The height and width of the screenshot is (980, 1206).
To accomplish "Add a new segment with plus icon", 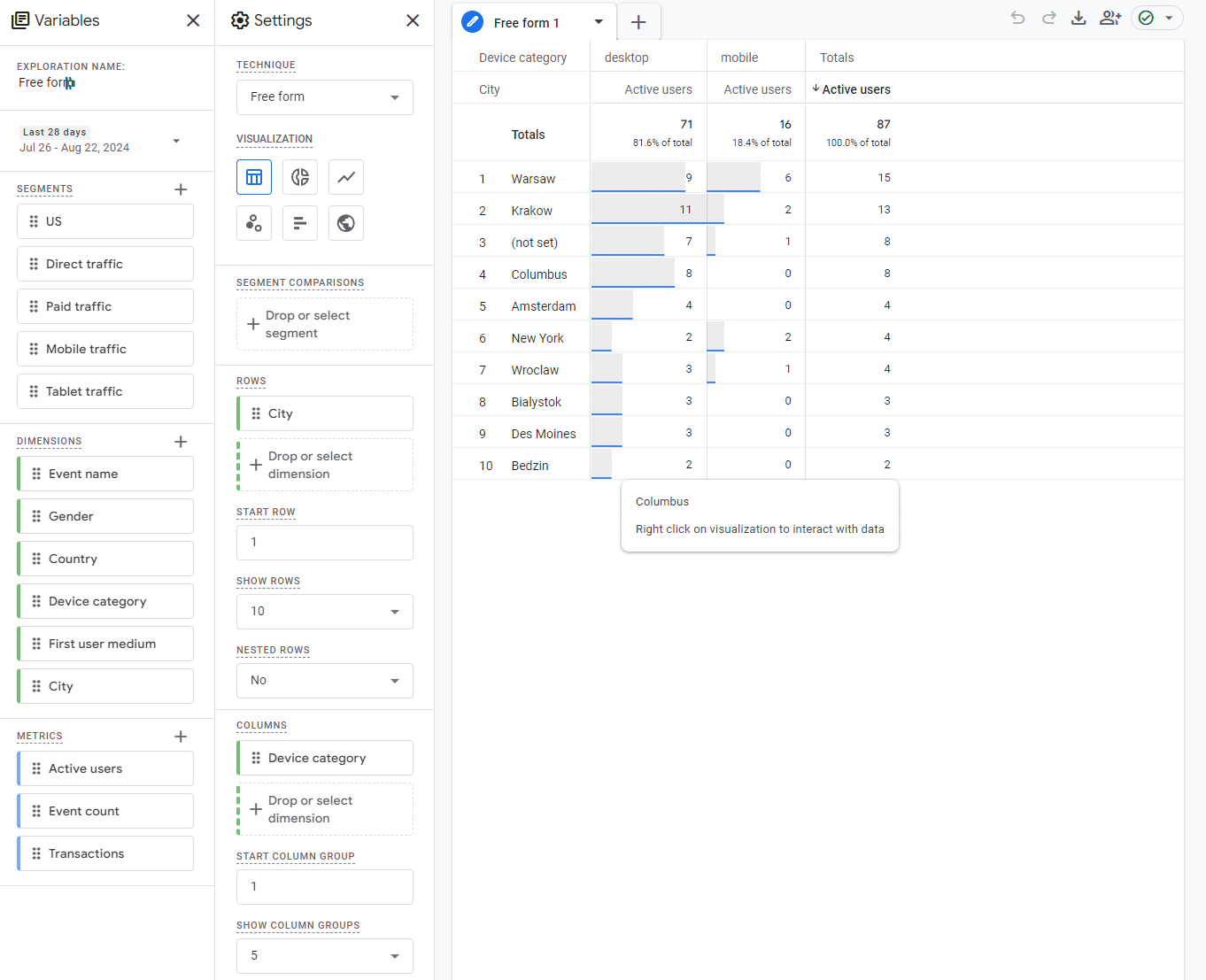I will tap(181, 189).
